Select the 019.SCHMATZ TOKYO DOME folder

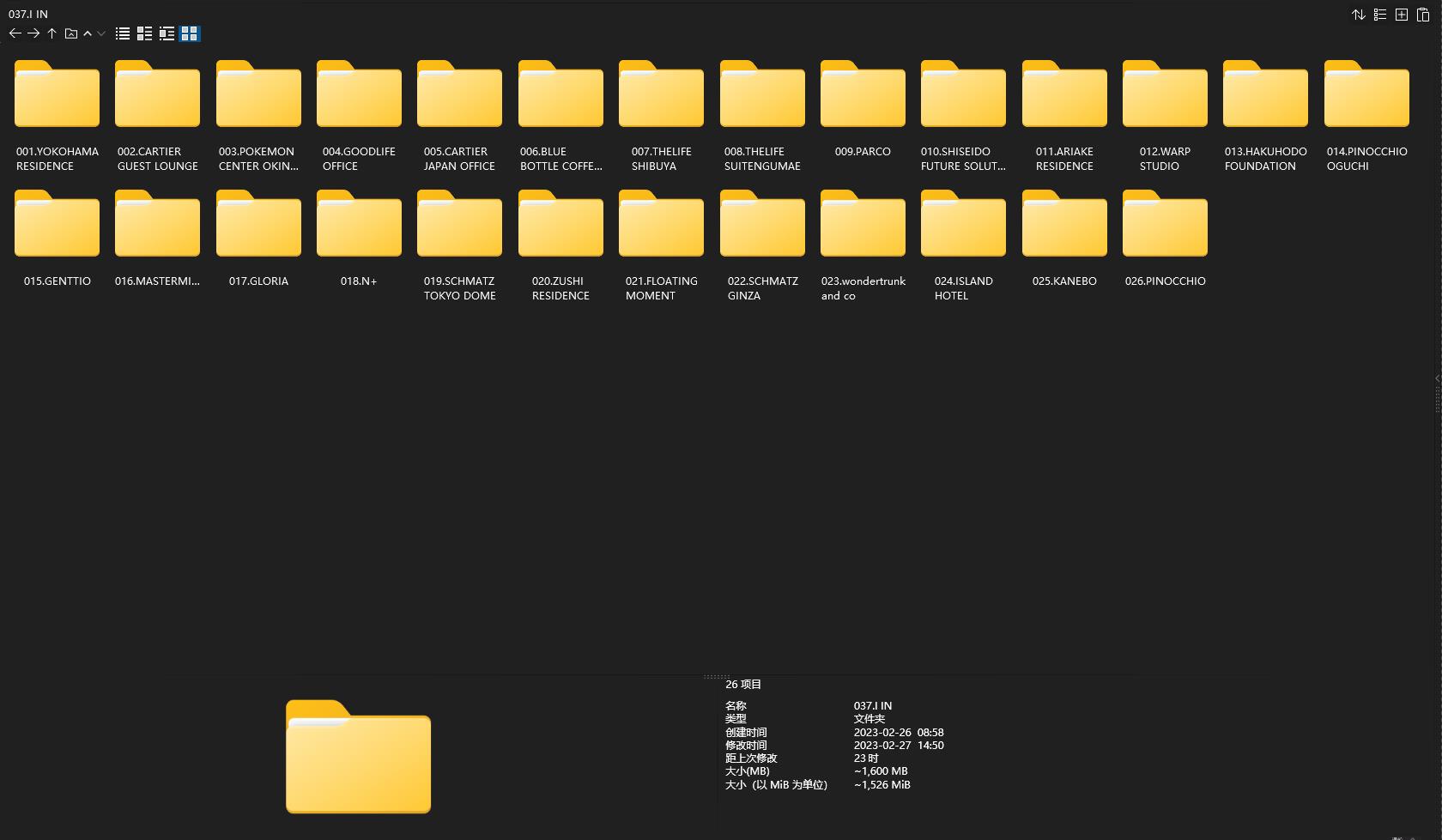[460, 245]
